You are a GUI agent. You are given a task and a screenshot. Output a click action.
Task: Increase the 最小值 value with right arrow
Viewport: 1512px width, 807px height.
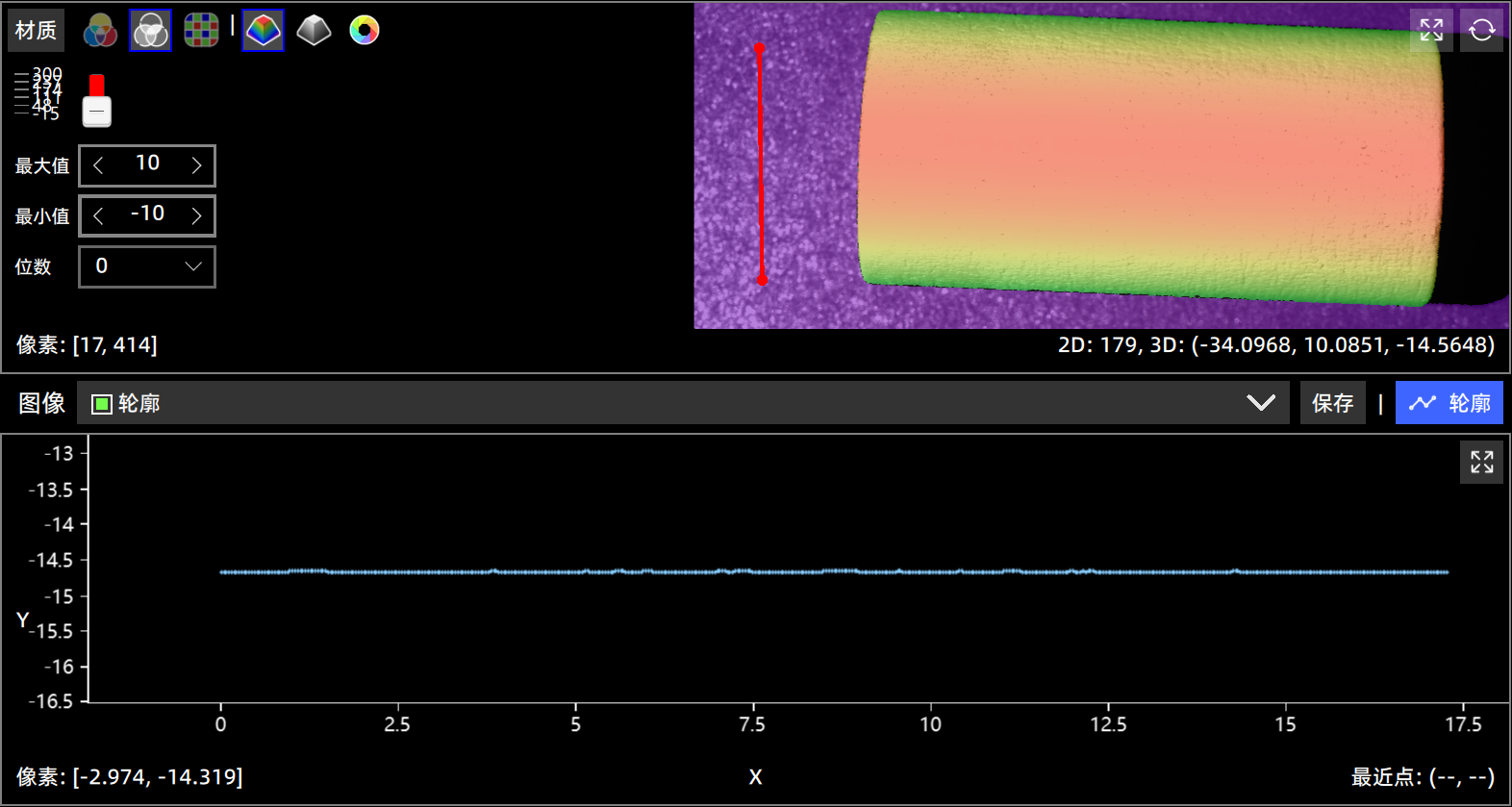(x=197, y=216)
